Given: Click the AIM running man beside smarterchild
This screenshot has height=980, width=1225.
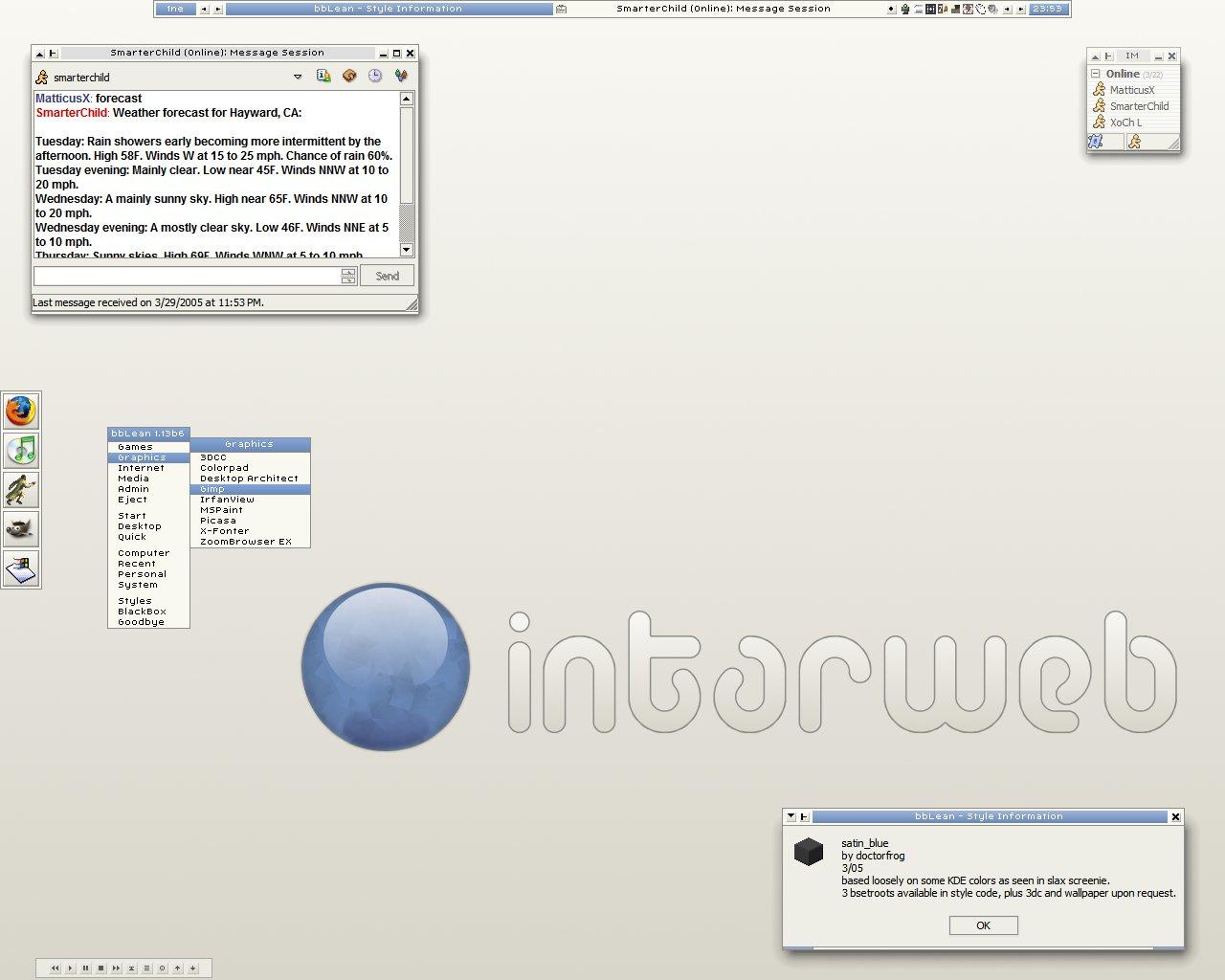Looking at the screenshot, I should click(x=41, y=77).
